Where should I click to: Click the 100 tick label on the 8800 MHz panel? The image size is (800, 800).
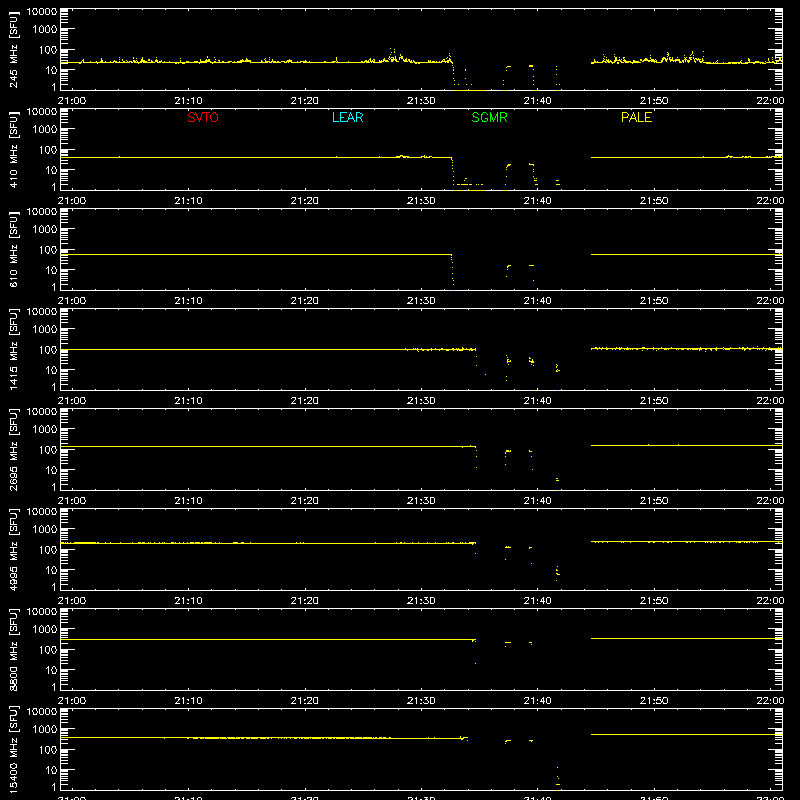pyautogui.click(x=48, y=649)
